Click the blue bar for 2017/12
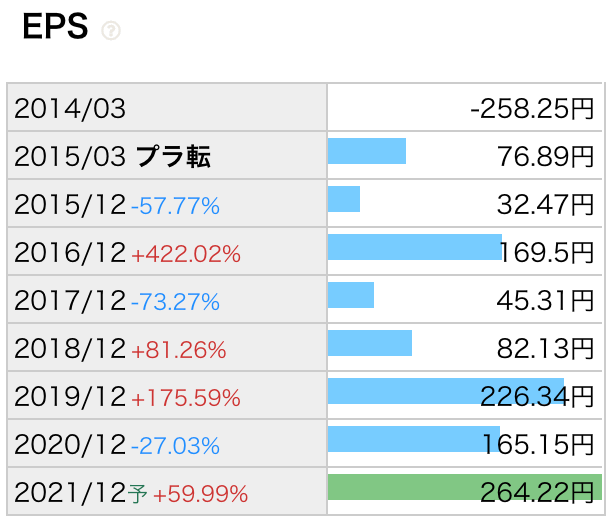Screen dimensions: 614x520 pyautogui.click(x=350, y=295)
